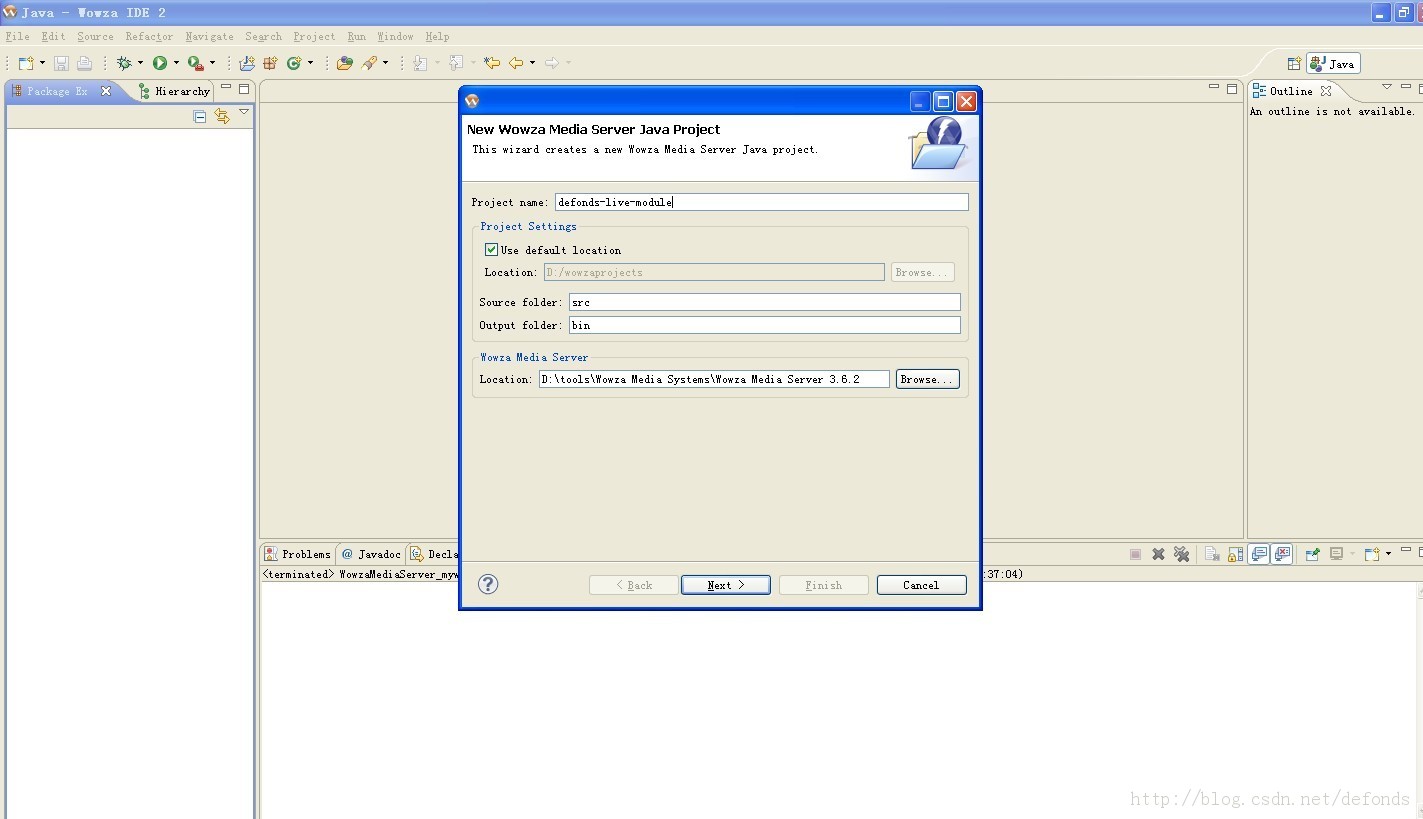1423x819 pixels.
Task: Open the Package Explorer view menu triangle
Action: point(244,112)
